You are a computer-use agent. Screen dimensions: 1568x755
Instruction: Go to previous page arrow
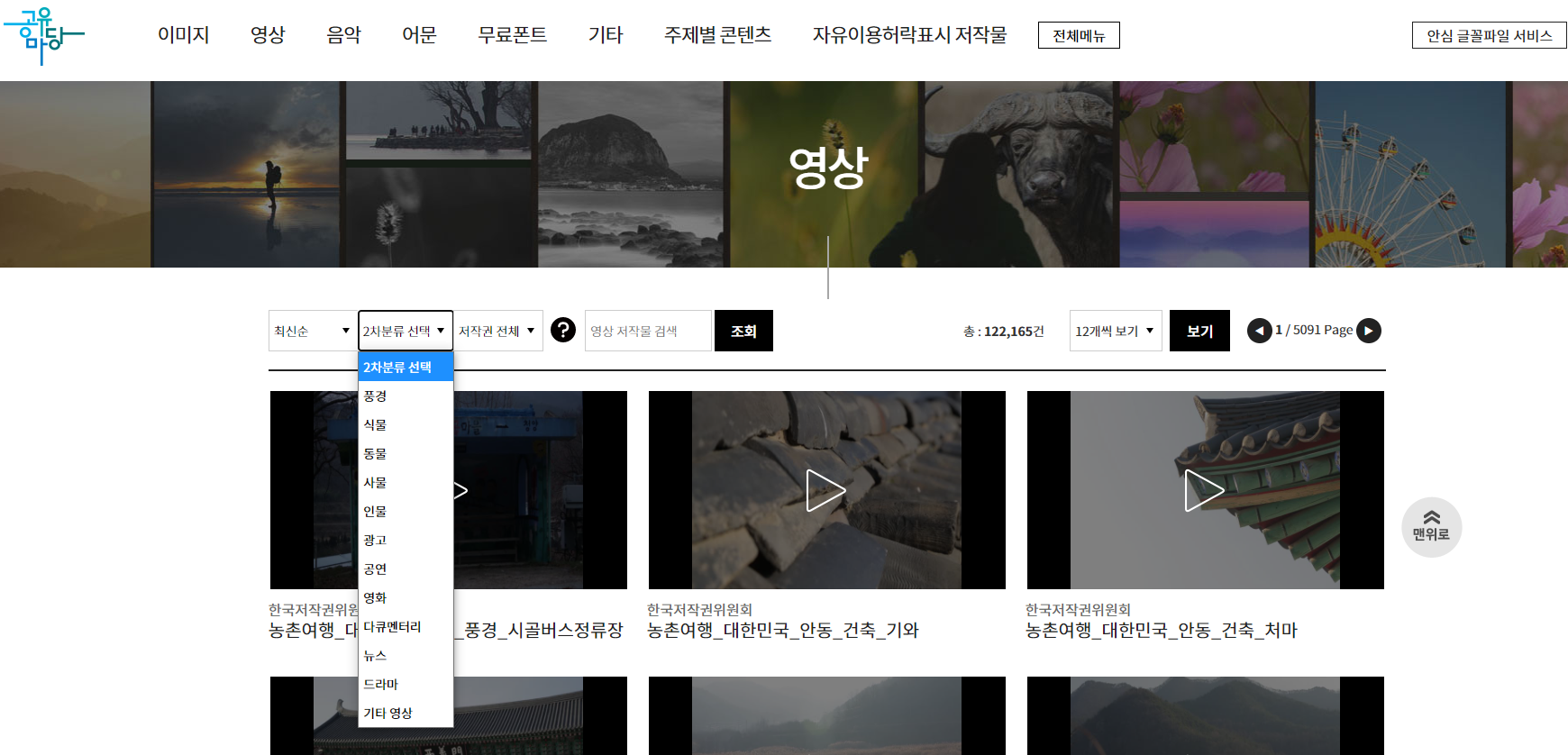pos(1259,331)
